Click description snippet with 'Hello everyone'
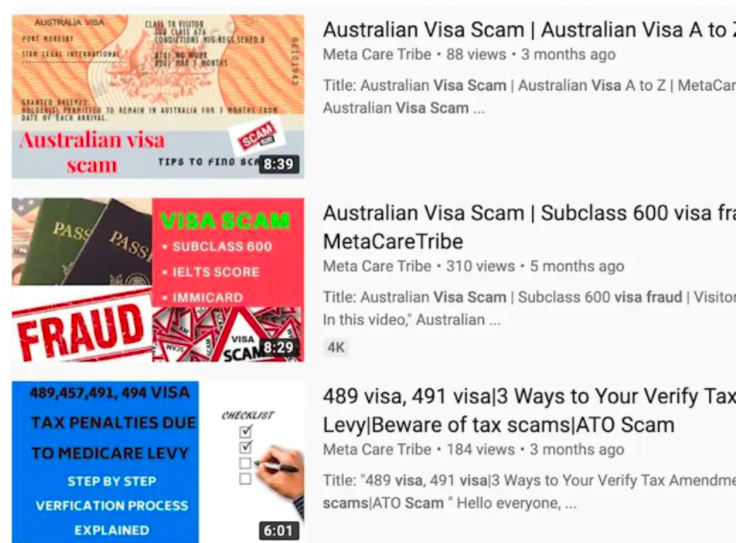The image size is (742, 543). pos(529,491)
